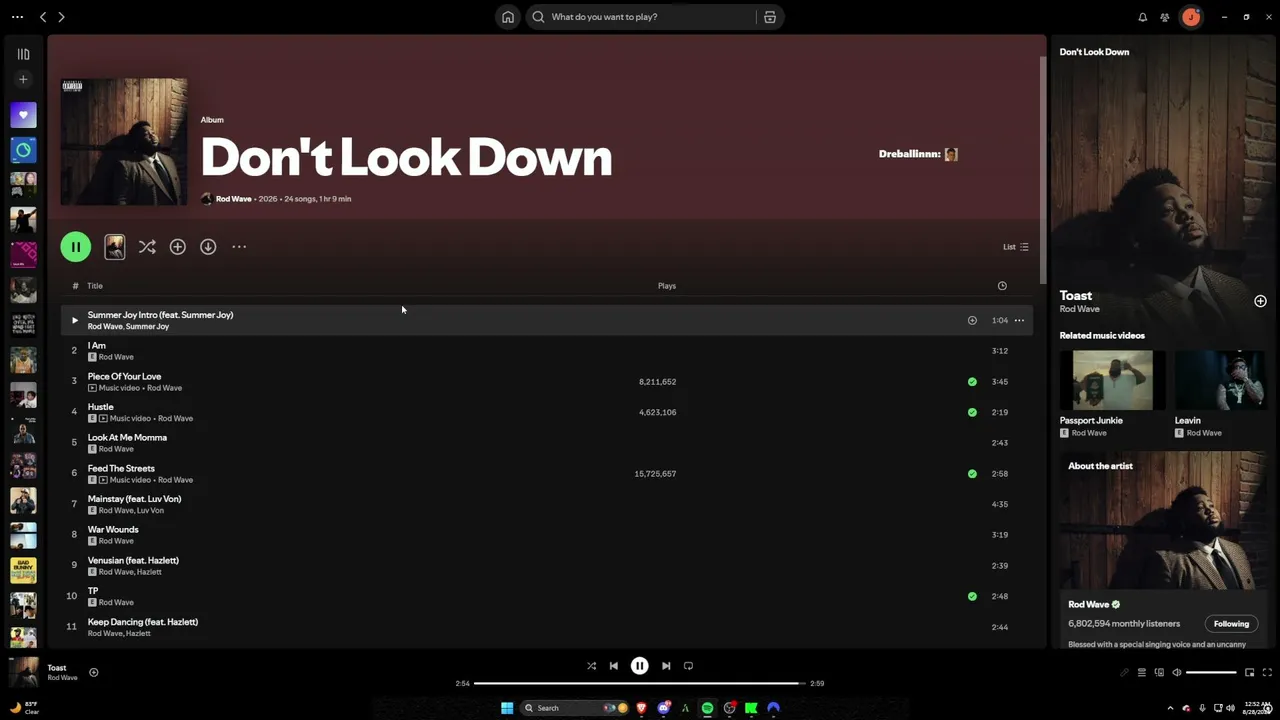Play Summer Joy Intro track

[74, 320]
